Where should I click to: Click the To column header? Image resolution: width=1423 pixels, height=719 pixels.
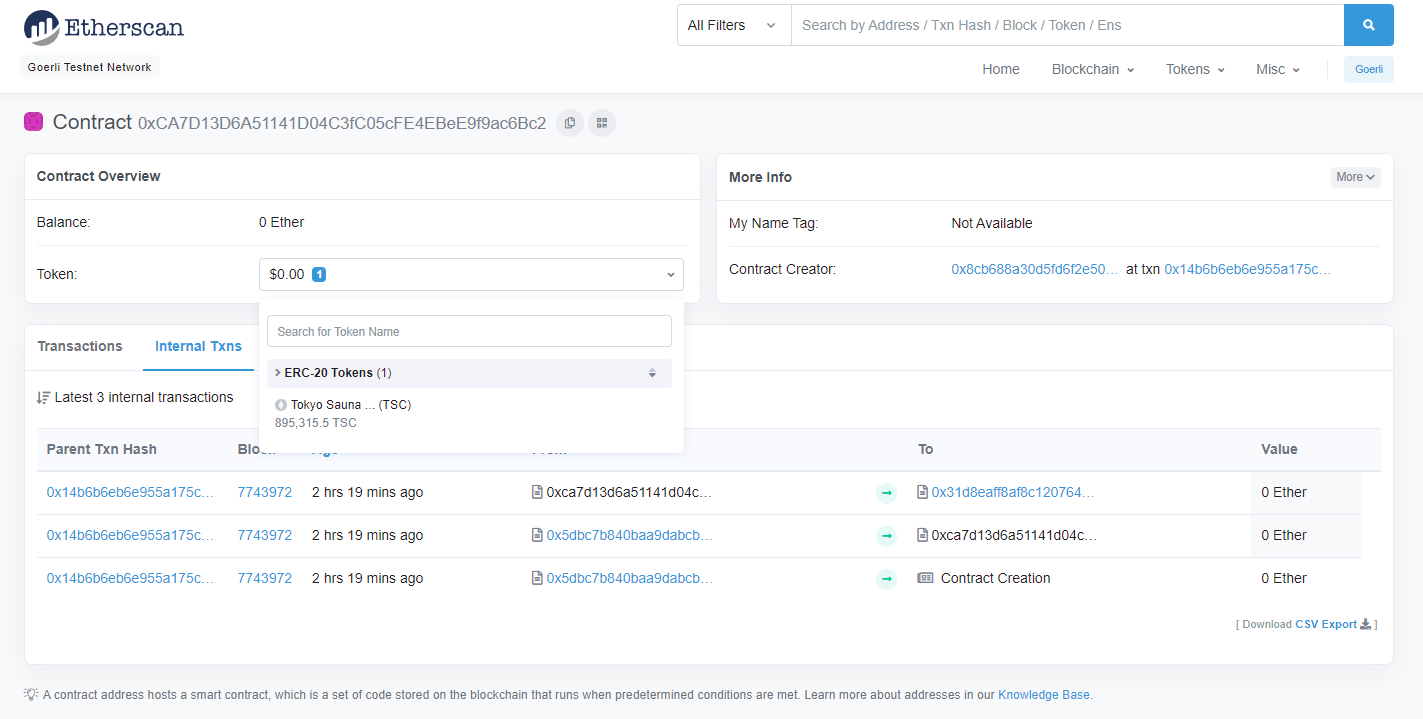[926, 449]
